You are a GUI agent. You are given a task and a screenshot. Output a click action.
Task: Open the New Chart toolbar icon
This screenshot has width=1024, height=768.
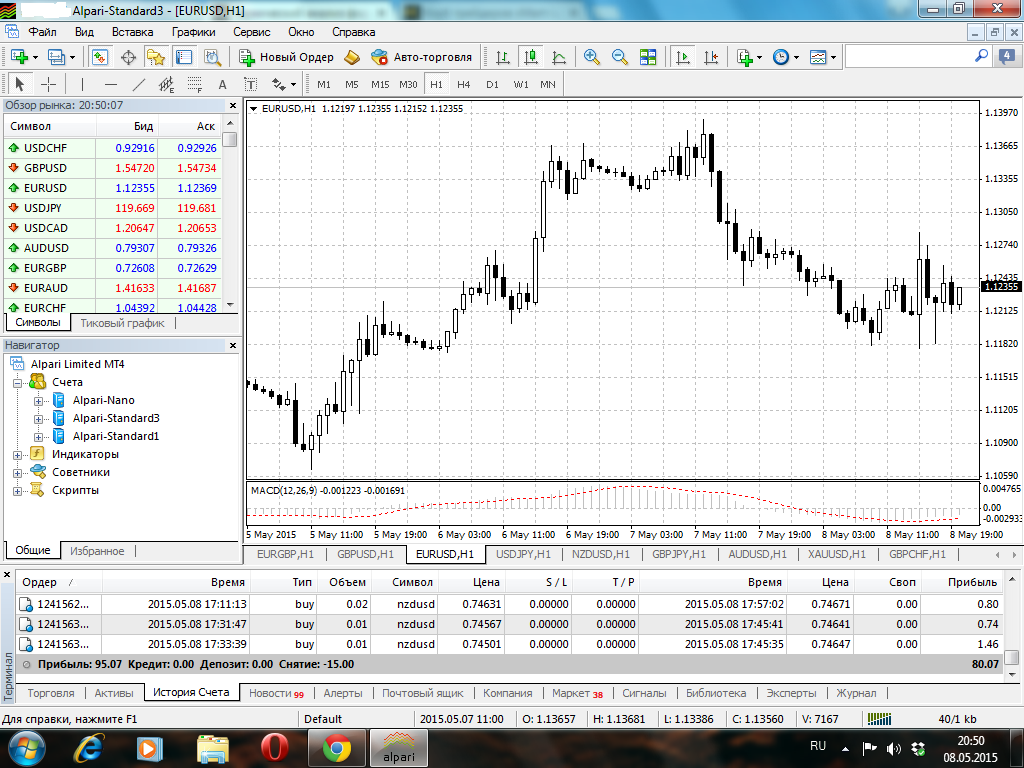[19, 57]
